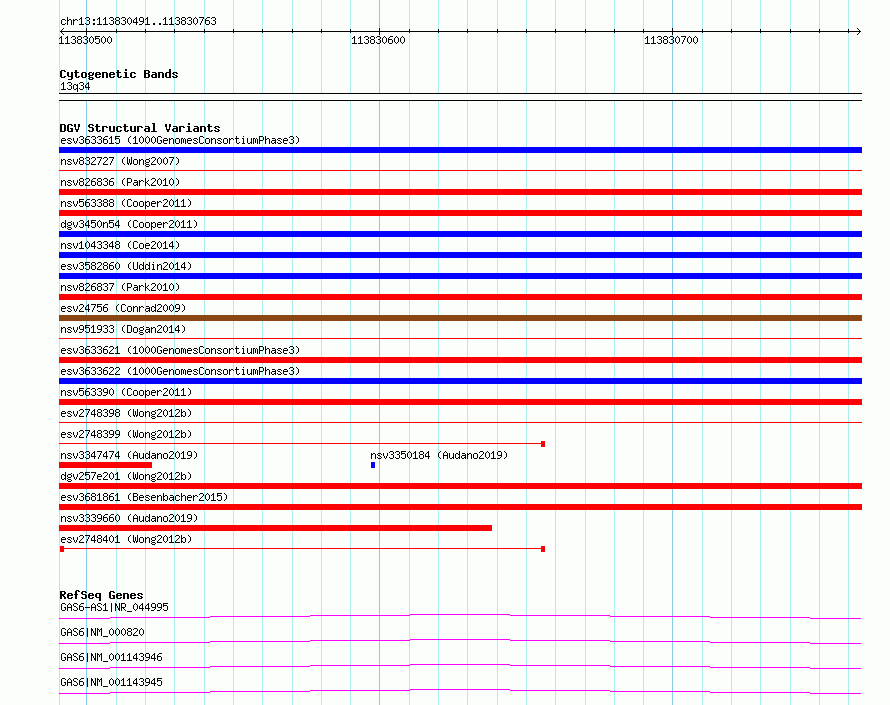Open variant esv2748399 (Wong2012b) label
Image resolution: width=890 pixels, height=705 pixels.
click(126, 434)
